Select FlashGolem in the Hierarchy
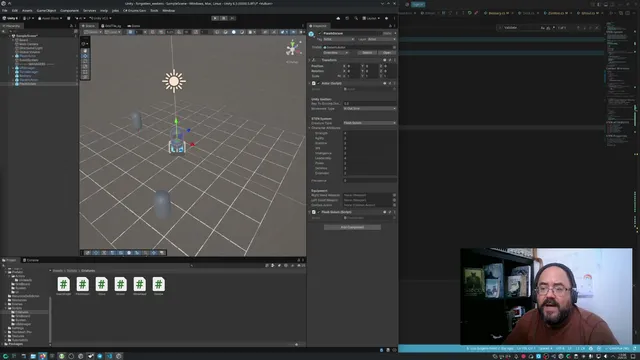The width and height of the screenshot is (640, 360). (x=28, y=84)
